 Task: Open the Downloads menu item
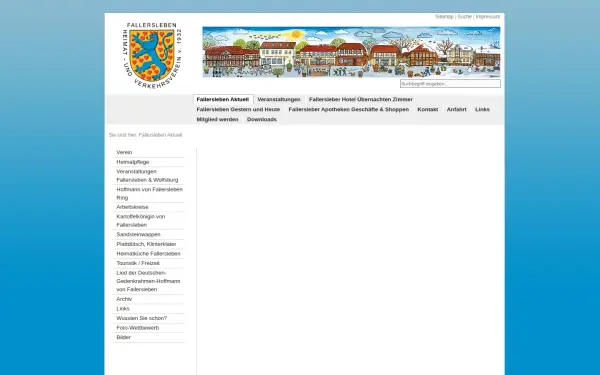(x=262, y=119)
